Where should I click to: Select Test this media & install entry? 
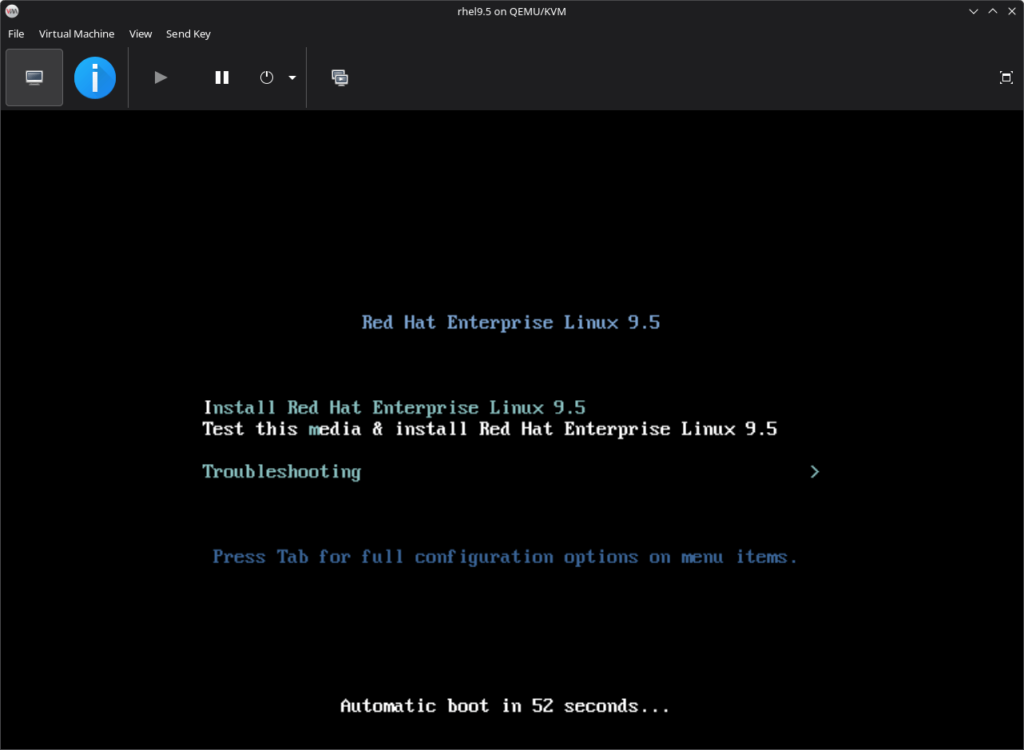tap(490, 429)
